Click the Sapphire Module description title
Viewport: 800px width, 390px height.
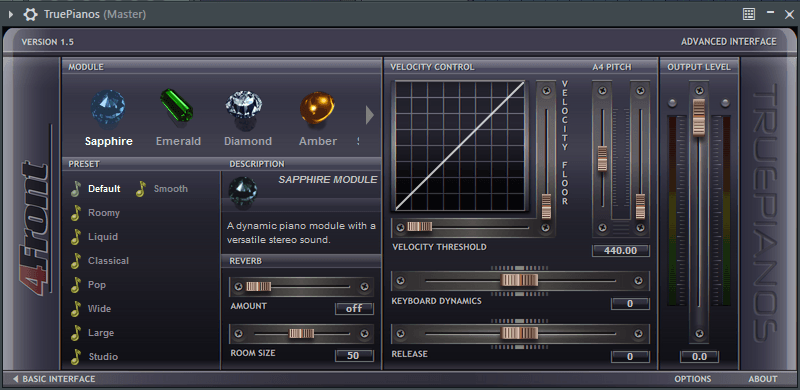coord(328,180)
